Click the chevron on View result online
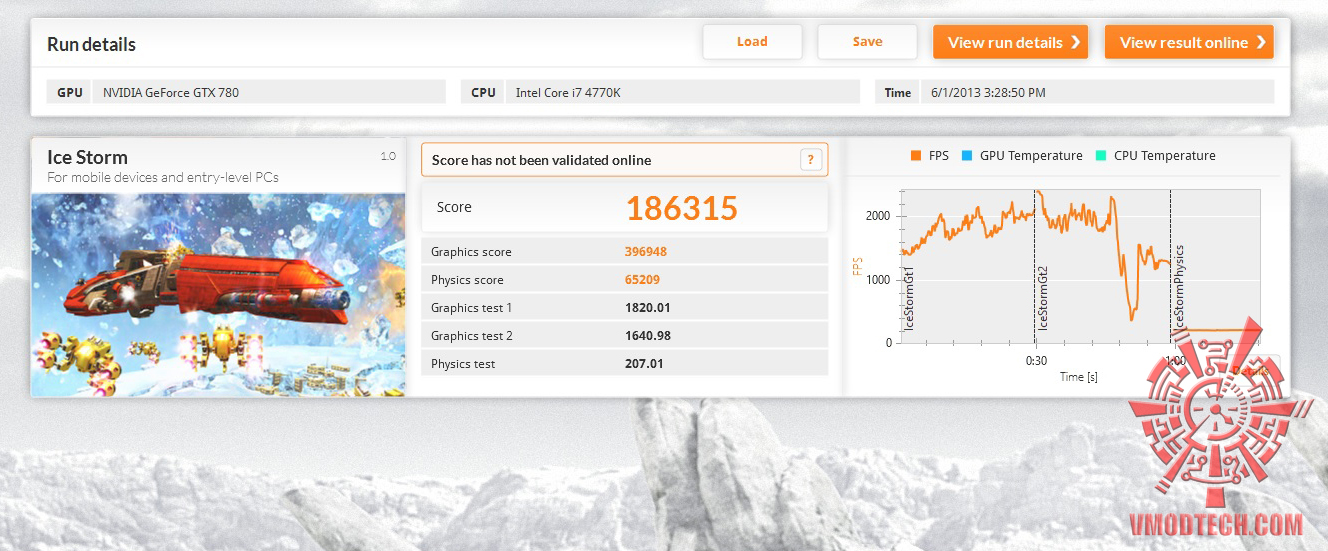This screenshot has width=1328, height=551. pos(1261,42)
